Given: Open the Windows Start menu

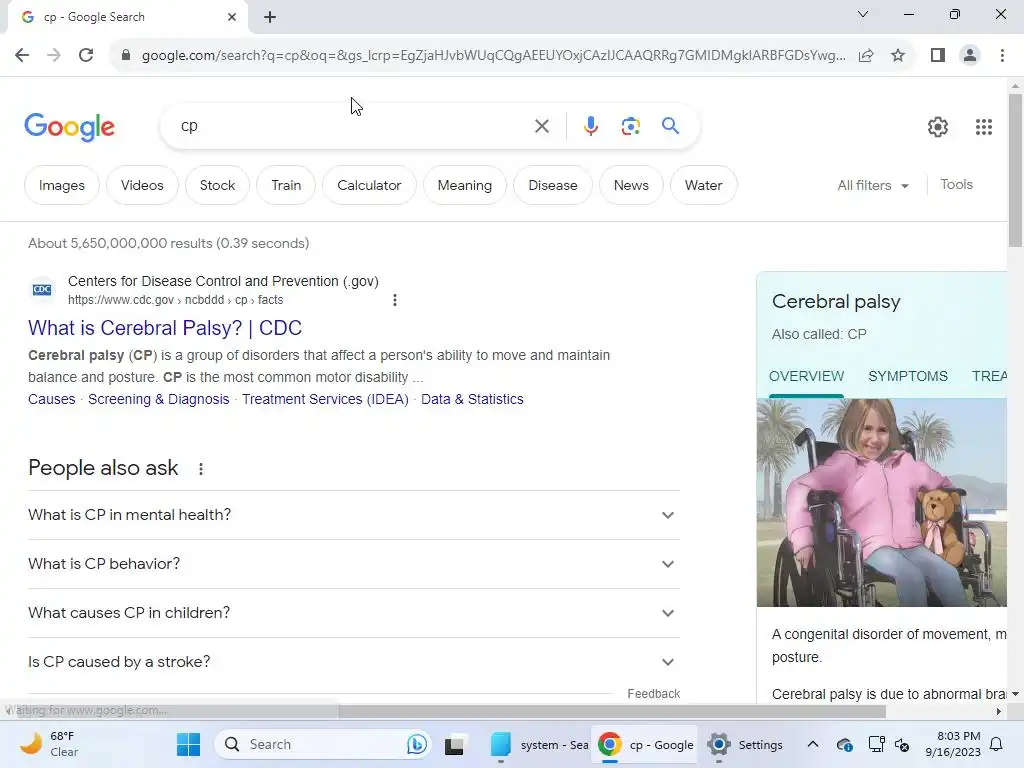Looking at the screenshot, I should (x=188, y=744).
